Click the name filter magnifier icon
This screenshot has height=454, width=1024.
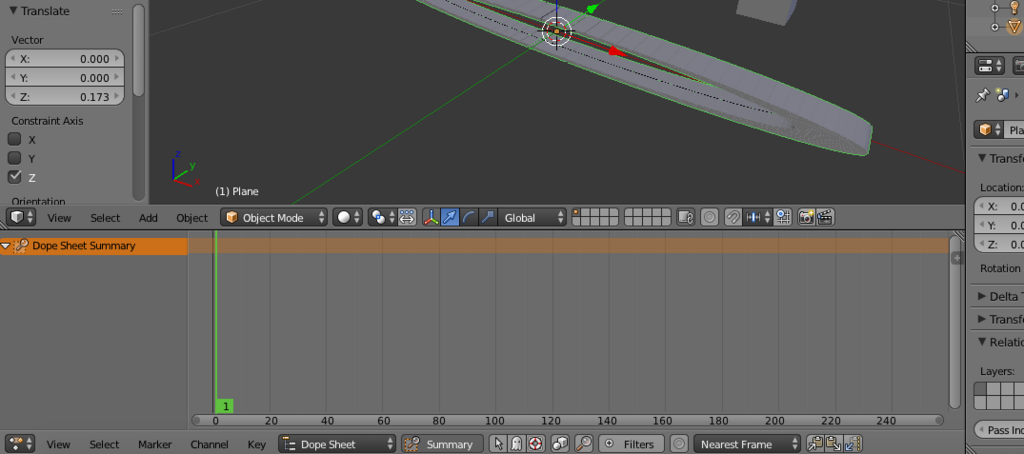[x=584, y=444]
